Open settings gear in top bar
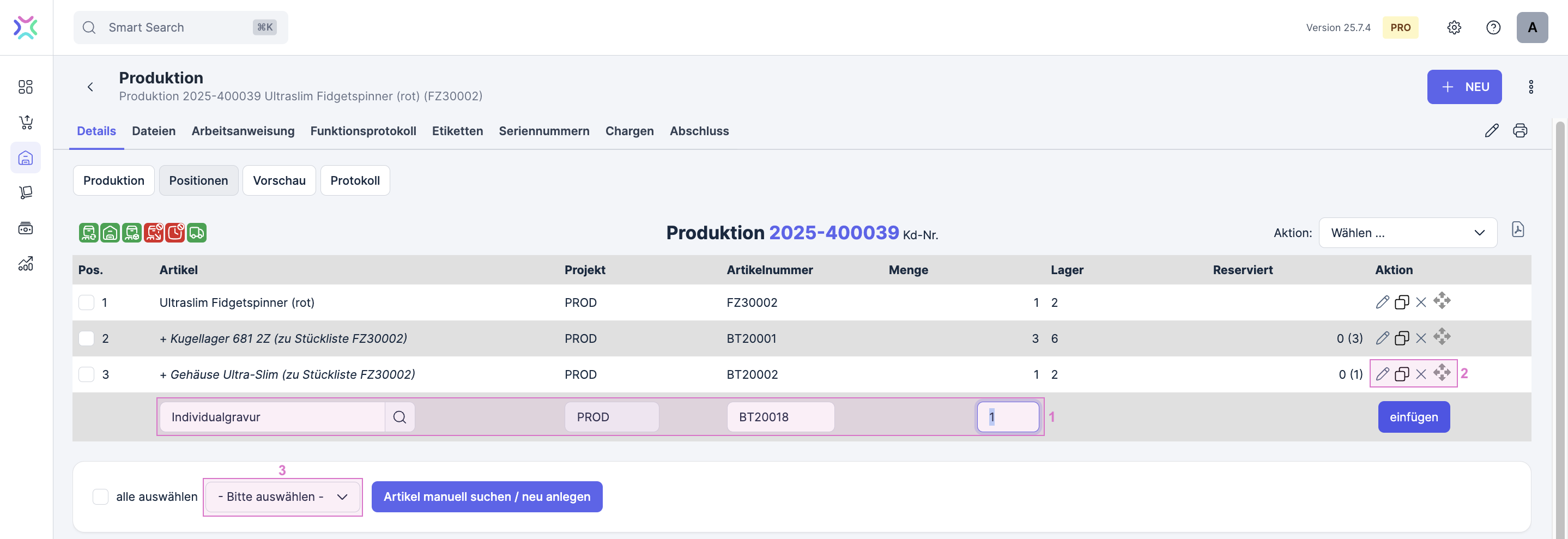1568x539 pixels. tap(1454, 27)
